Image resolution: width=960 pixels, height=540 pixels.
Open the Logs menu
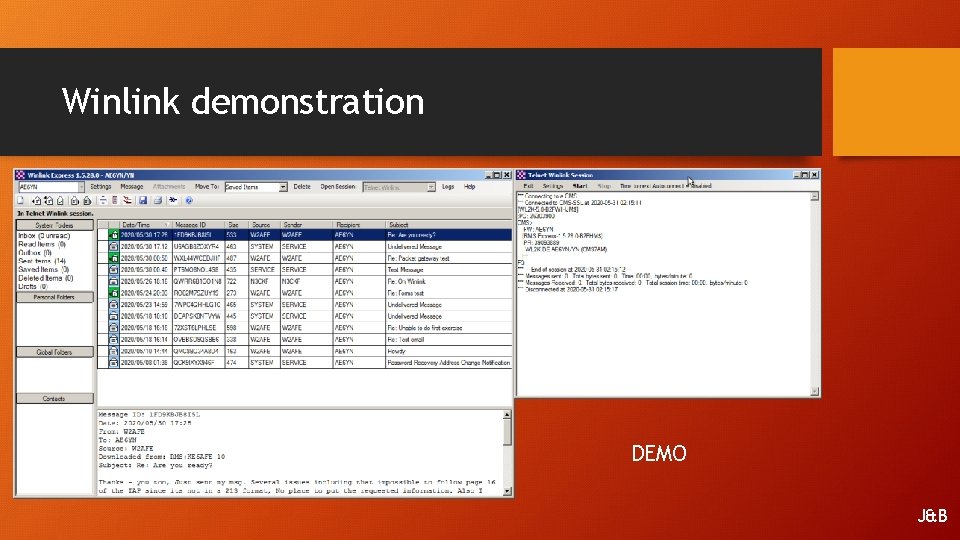tap(448, 187)
